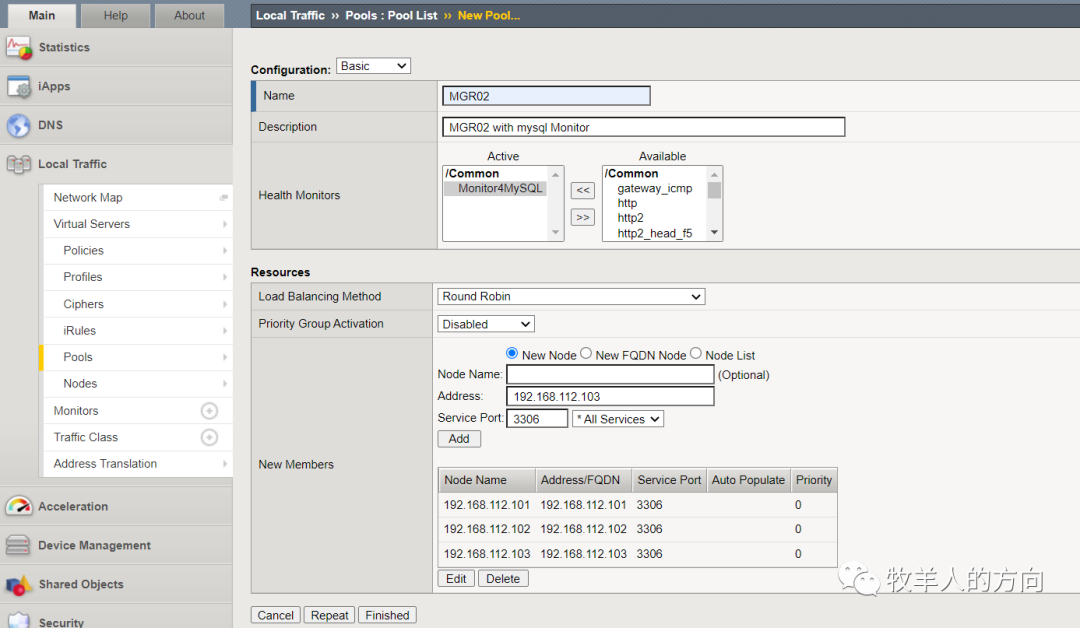Open the iApps section icon
Viewport: 1080px width, 628px height.
click(x=19, y=87)
